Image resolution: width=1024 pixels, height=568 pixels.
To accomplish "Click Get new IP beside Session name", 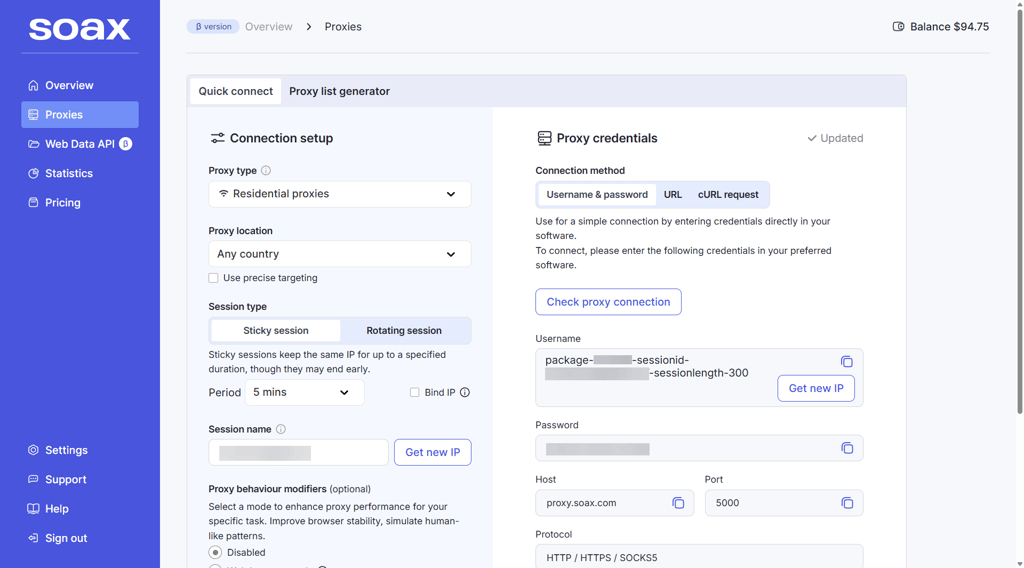I will coord(433,452).
